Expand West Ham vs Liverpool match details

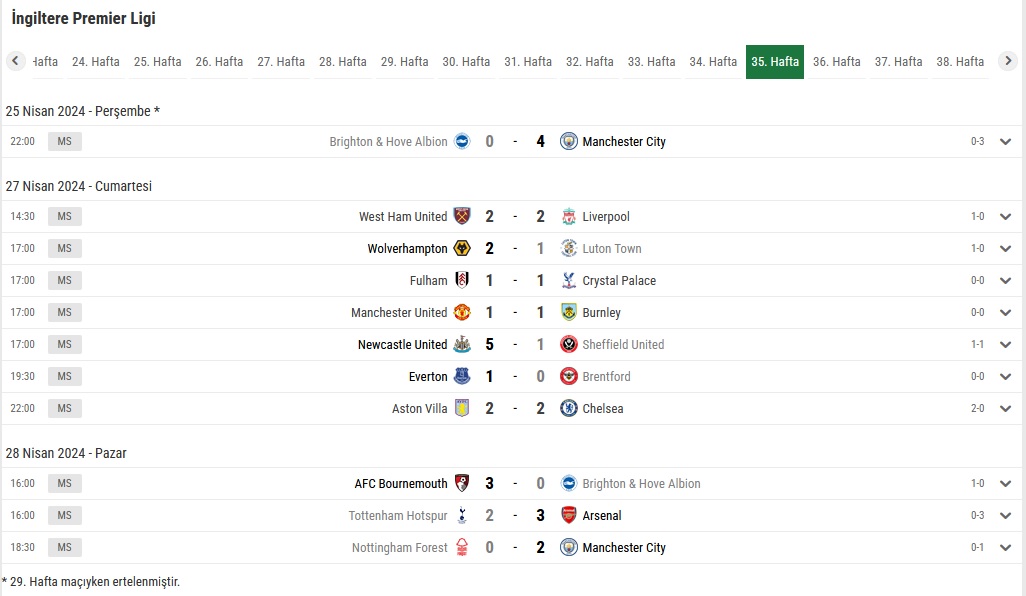point(1006,217)
